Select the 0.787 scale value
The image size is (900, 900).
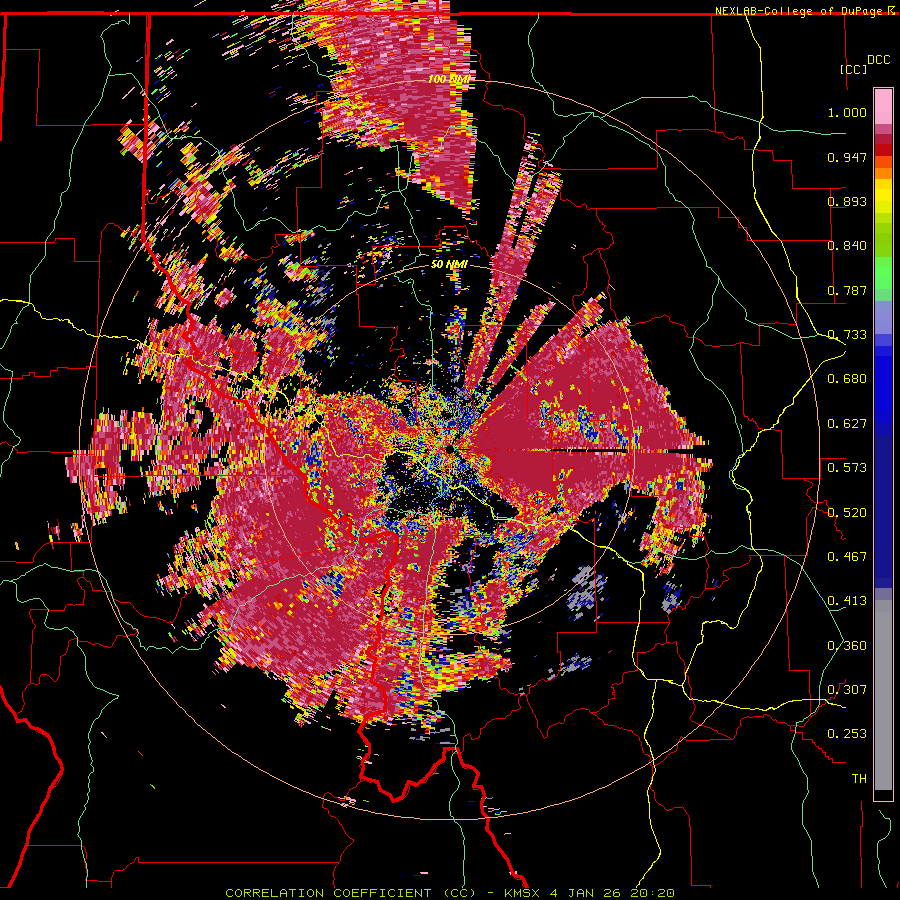tap(847, 290)
